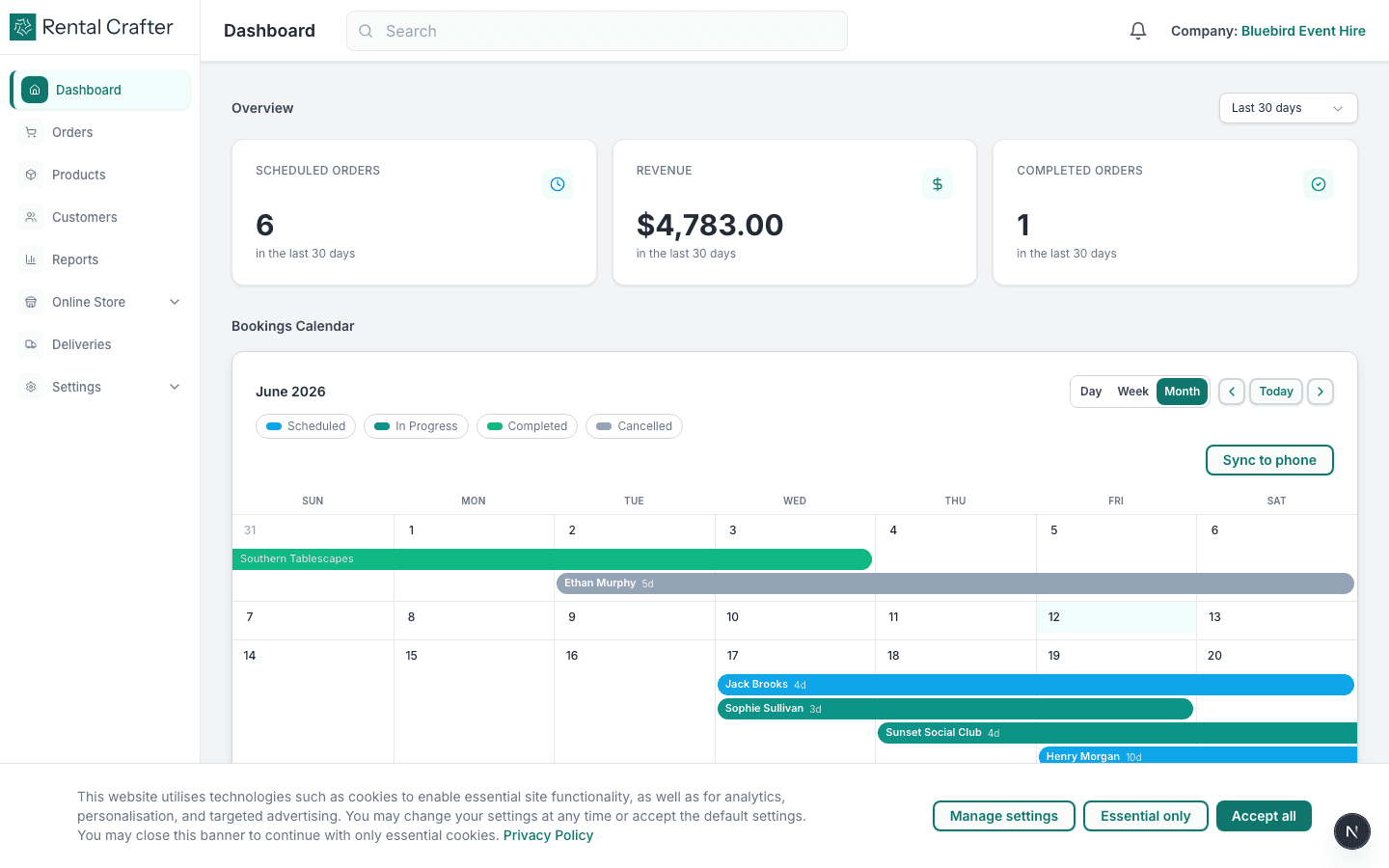Open the Southern Tablescapes booking bar

552,559
